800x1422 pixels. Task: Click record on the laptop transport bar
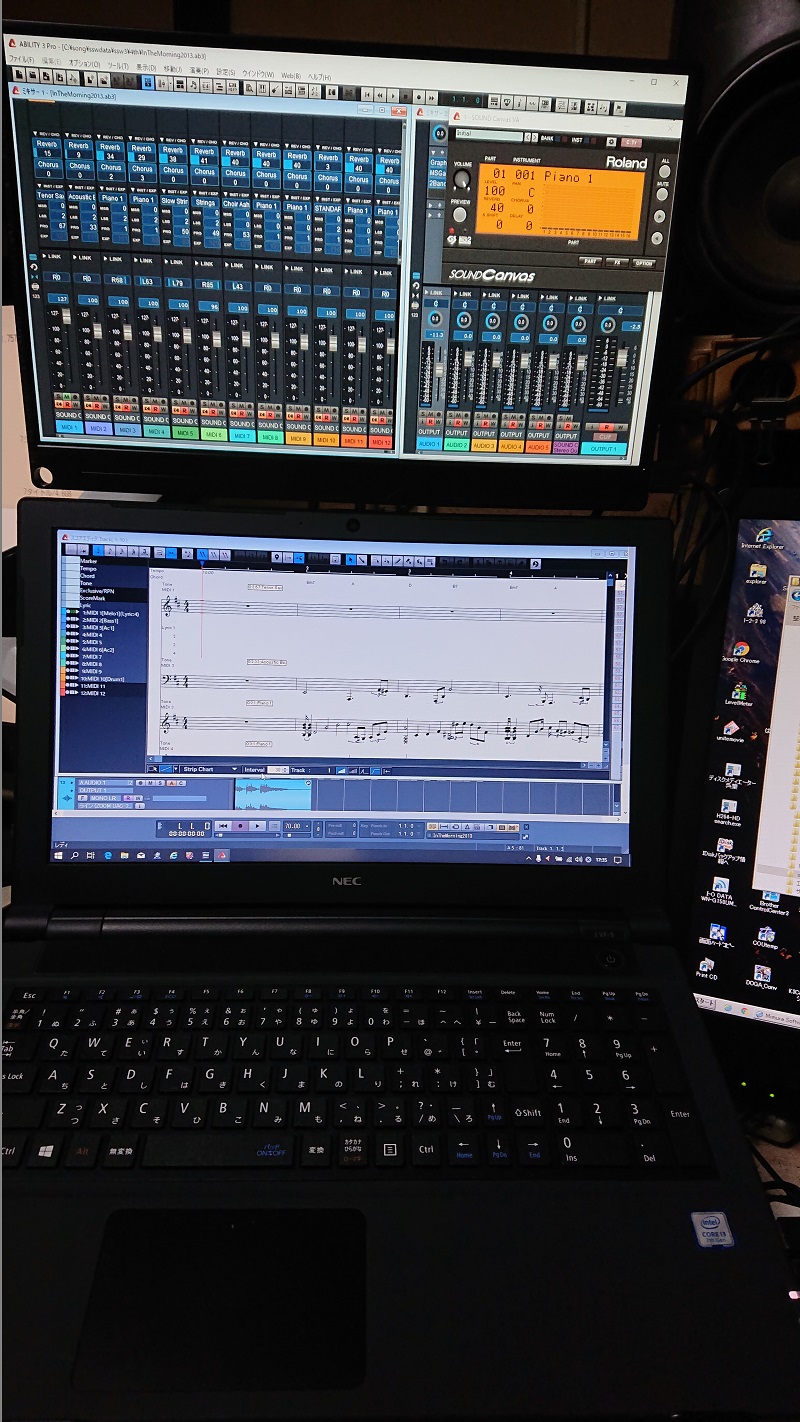click(x=241, y=826)
